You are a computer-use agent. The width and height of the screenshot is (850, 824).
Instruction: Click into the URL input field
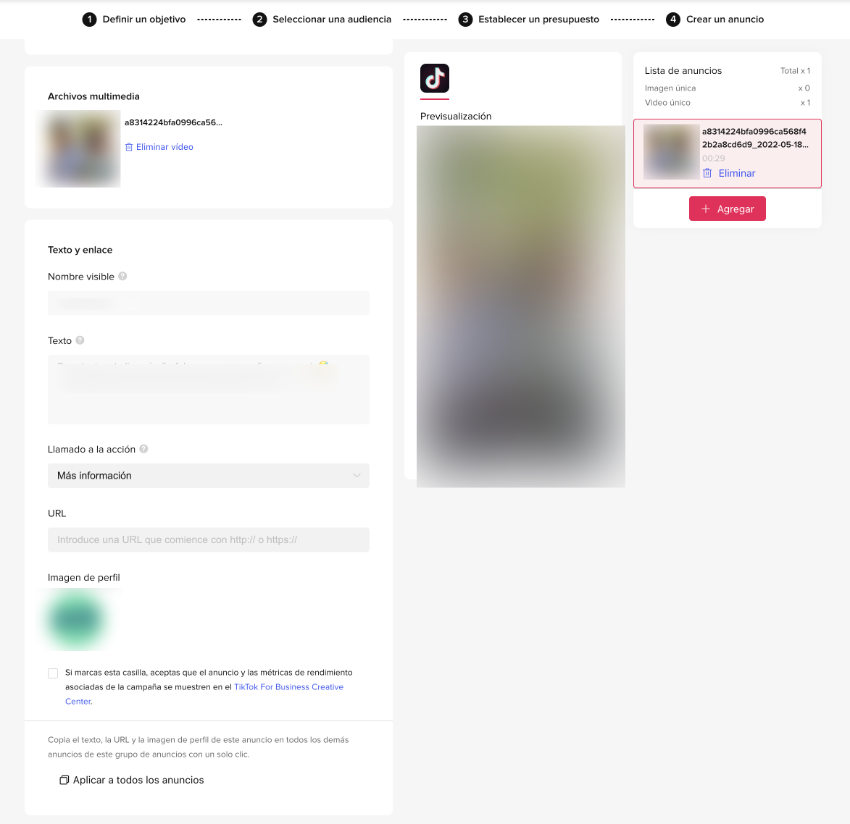(x=209, y=539)
